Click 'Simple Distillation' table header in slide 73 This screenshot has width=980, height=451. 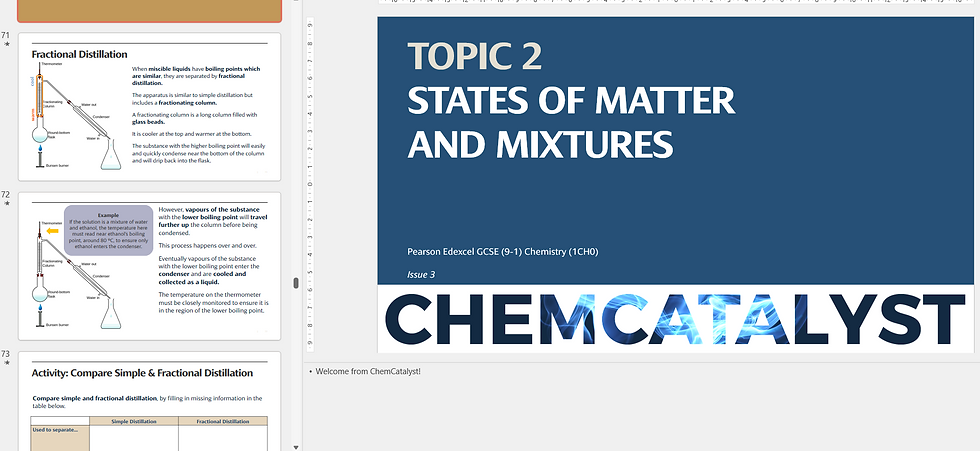click(x=134, y=421)
